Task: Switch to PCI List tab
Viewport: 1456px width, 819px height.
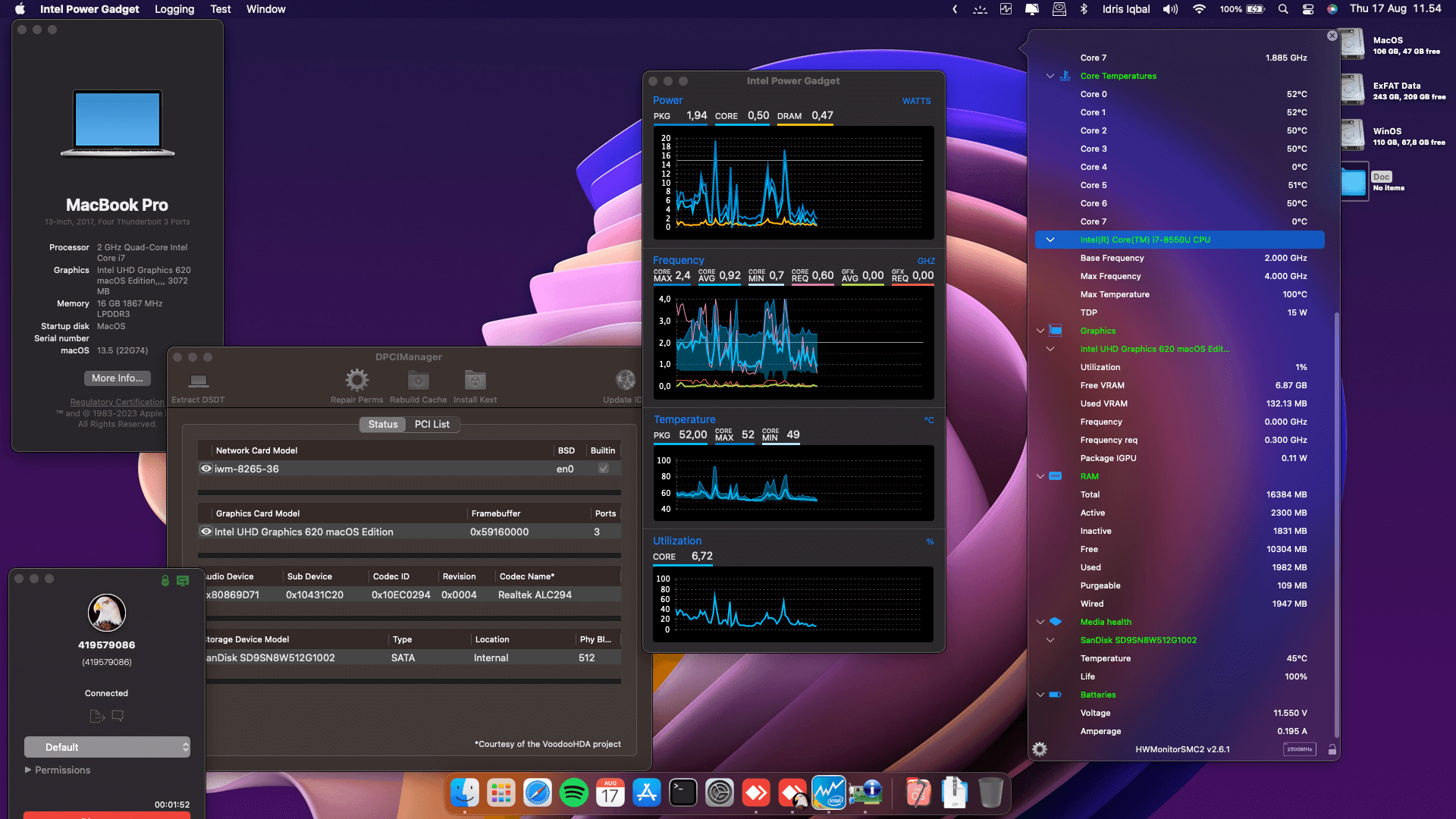Action: pyautogui.click(x=432, y=424)
